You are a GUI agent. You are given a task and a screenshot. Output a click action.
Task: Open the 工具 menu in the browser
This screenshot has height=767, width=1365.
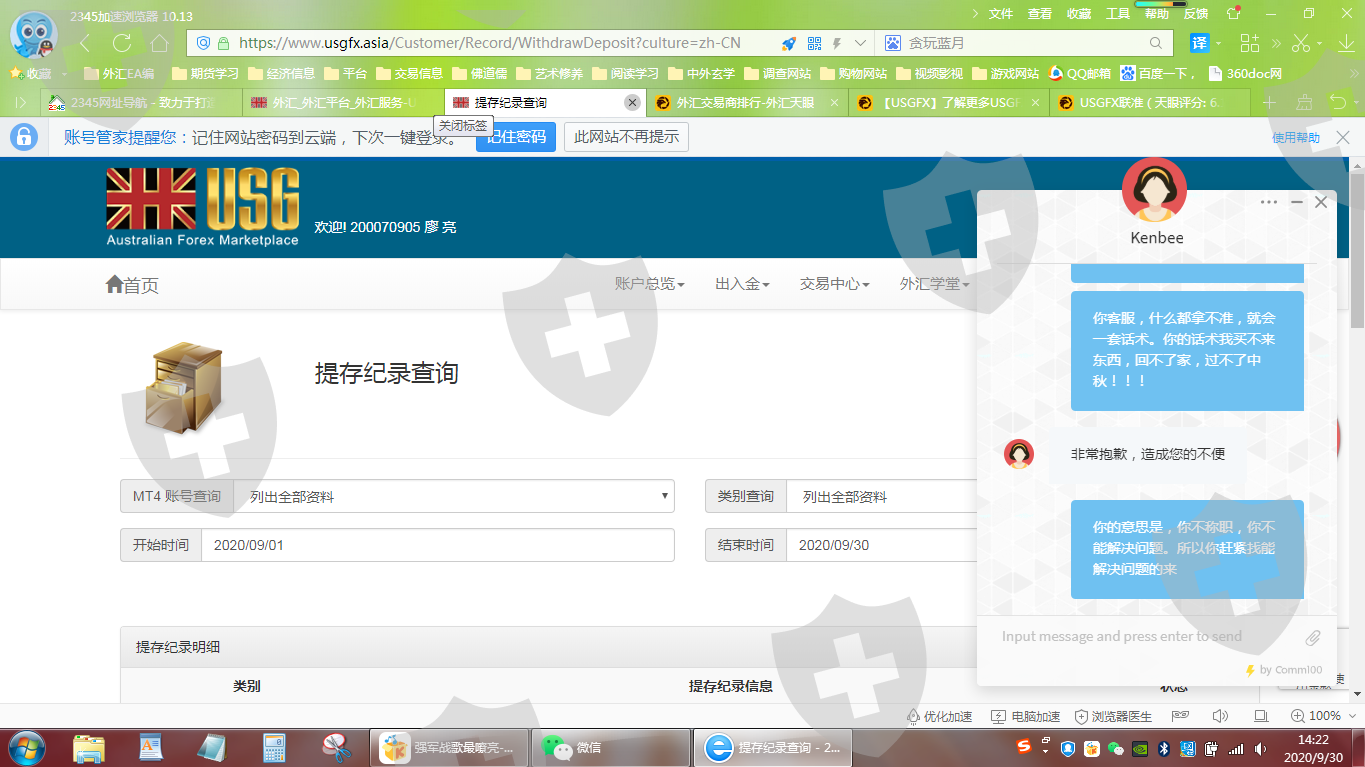pyautogui.click(x=1117, y=14)
